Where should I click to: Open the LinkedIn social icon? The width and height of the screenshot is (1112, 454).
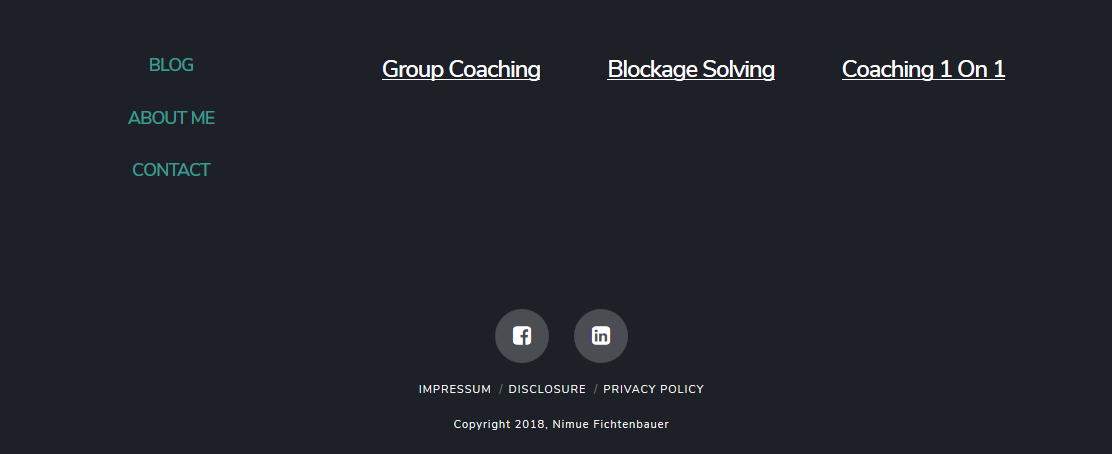[x=601, y=336]
